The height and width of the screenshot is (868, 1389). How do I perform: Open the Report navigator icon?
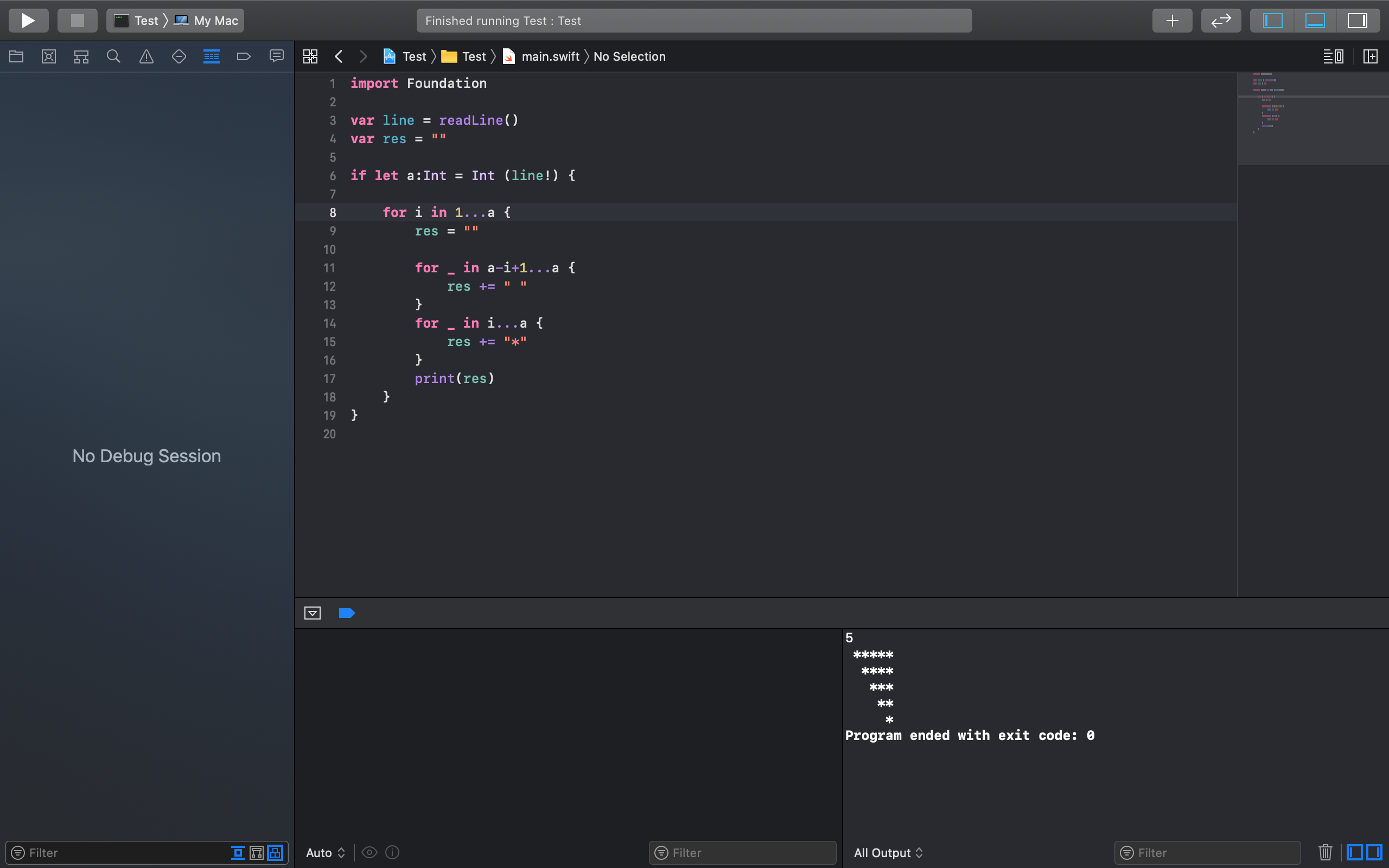[x=277, y=56]
